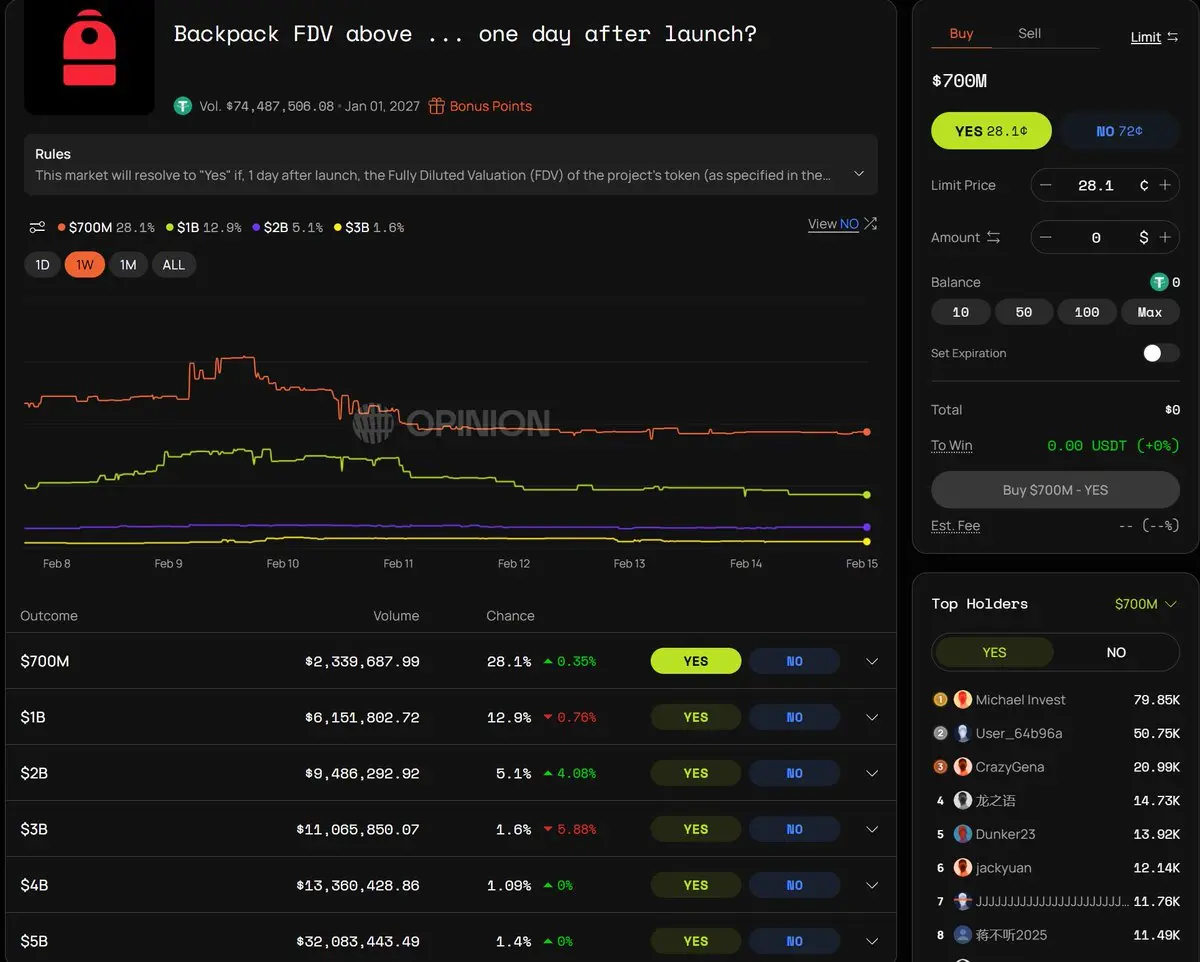Open CrazyGena's avatar

tap(963, 766)
